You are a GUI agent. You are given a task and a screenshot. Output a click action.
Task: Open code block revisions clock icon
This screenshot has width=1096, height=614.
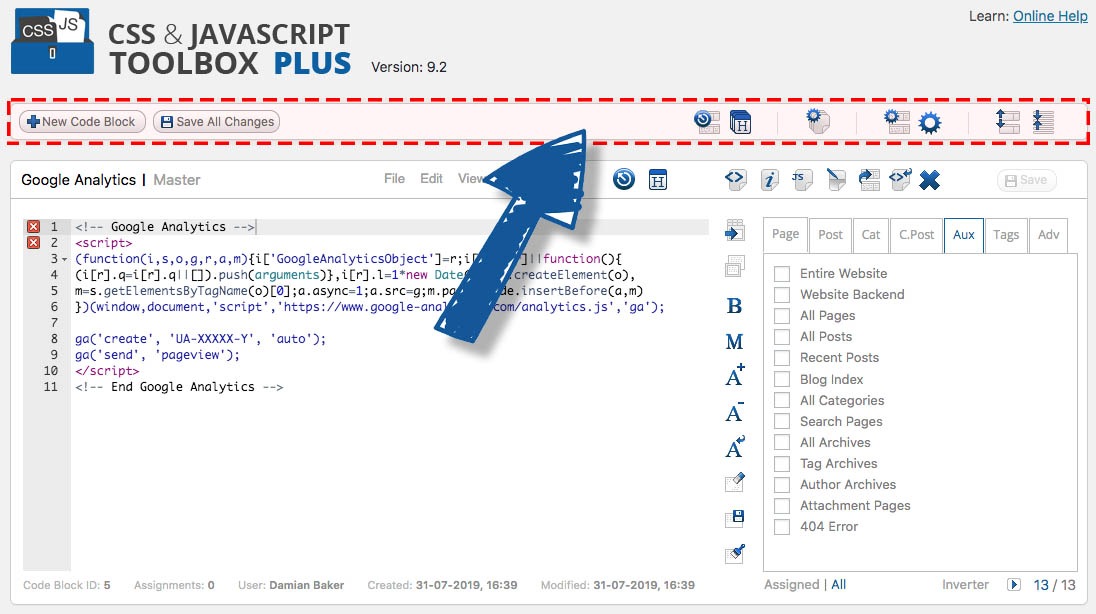[x=624, y=180]
